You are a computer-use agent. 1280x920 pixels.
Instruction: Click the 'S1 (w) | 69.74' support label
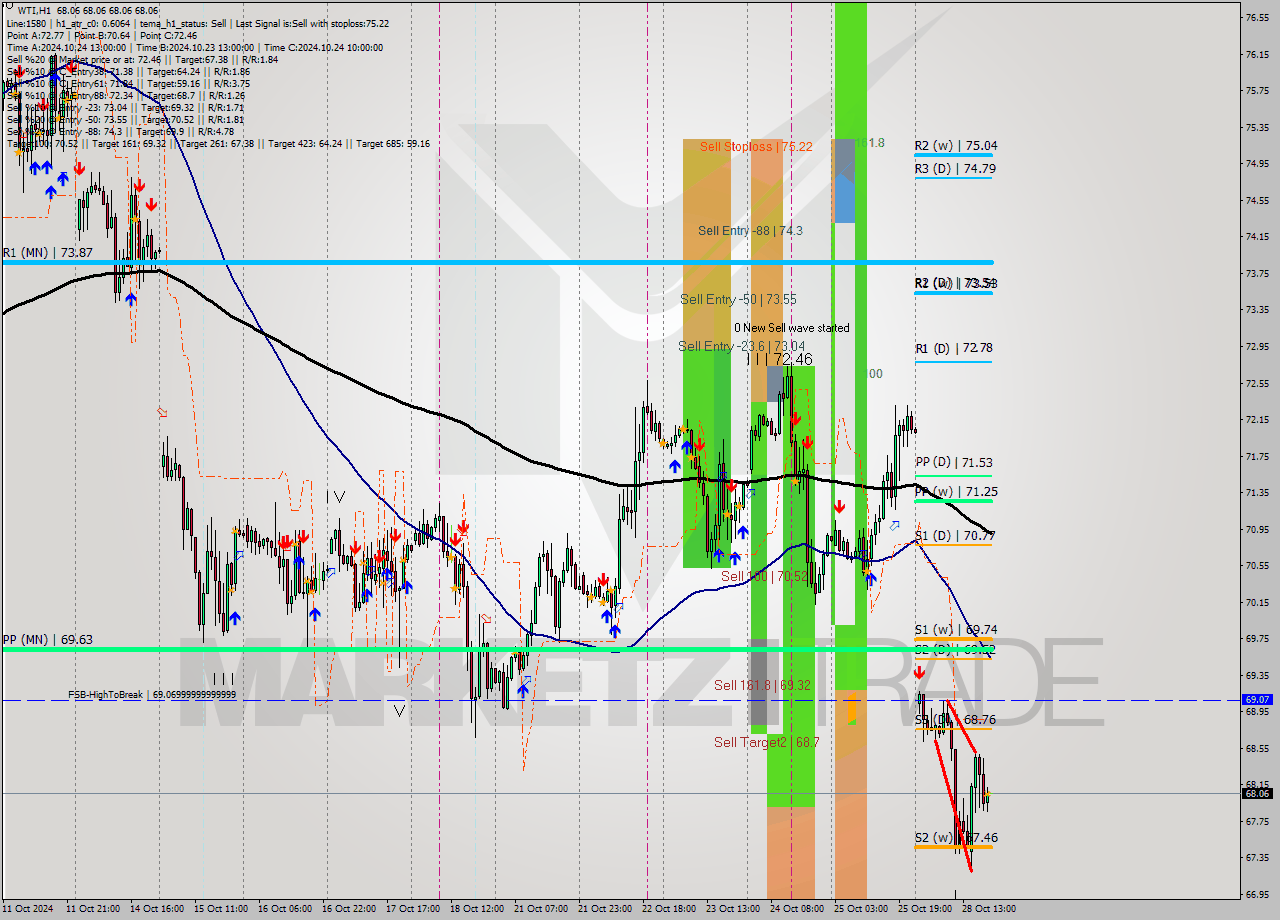pos(955,629)
